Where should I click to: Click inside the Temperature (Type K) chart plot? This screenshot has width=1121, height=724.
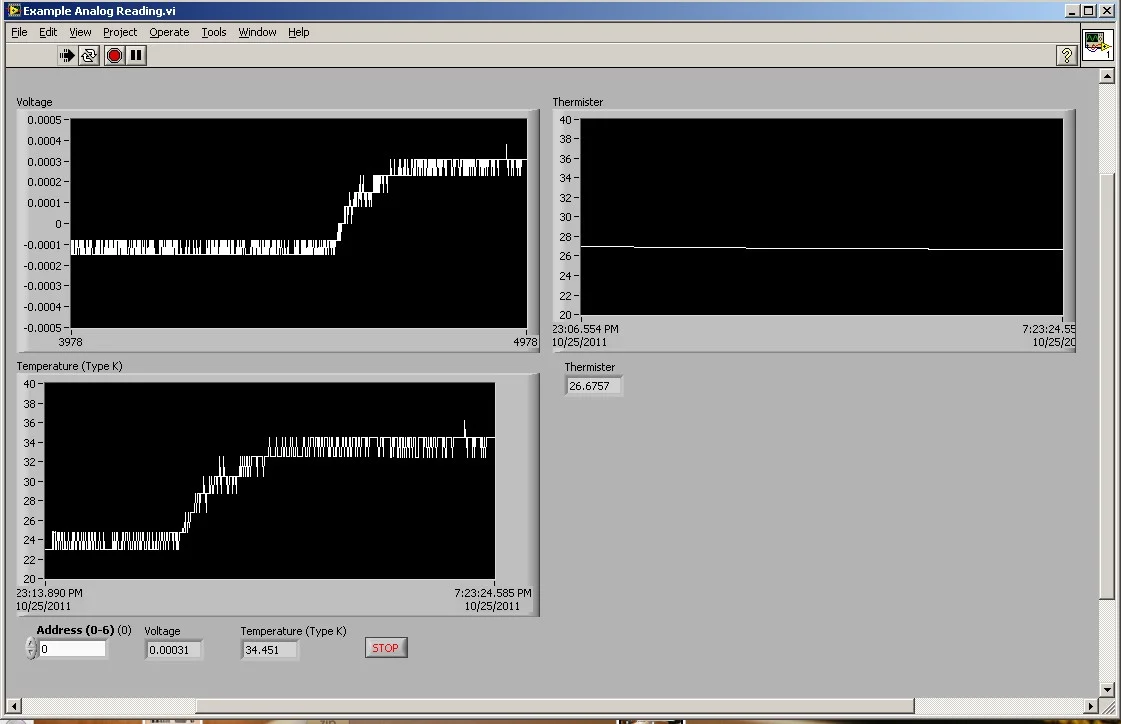pos(270,480)
